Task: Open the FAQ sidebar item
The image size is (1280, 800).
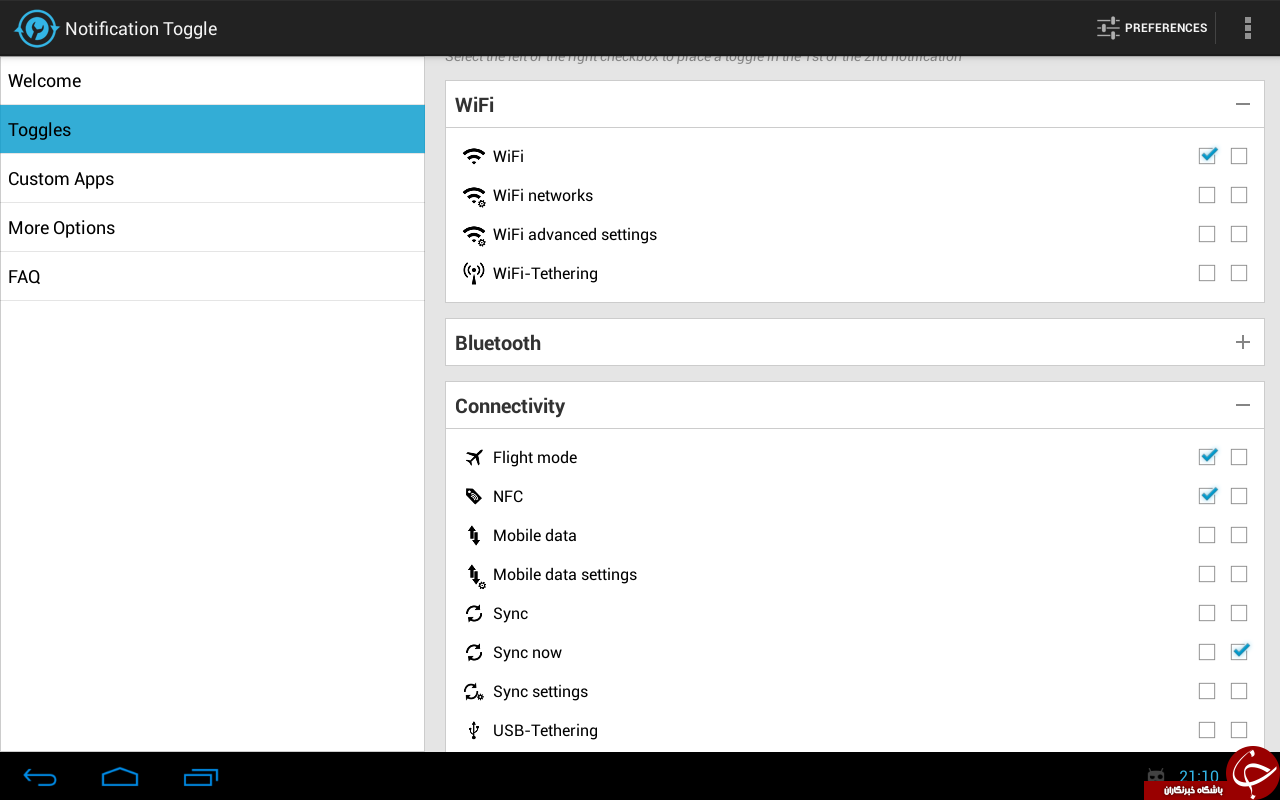Action: [x=212, y=277]
